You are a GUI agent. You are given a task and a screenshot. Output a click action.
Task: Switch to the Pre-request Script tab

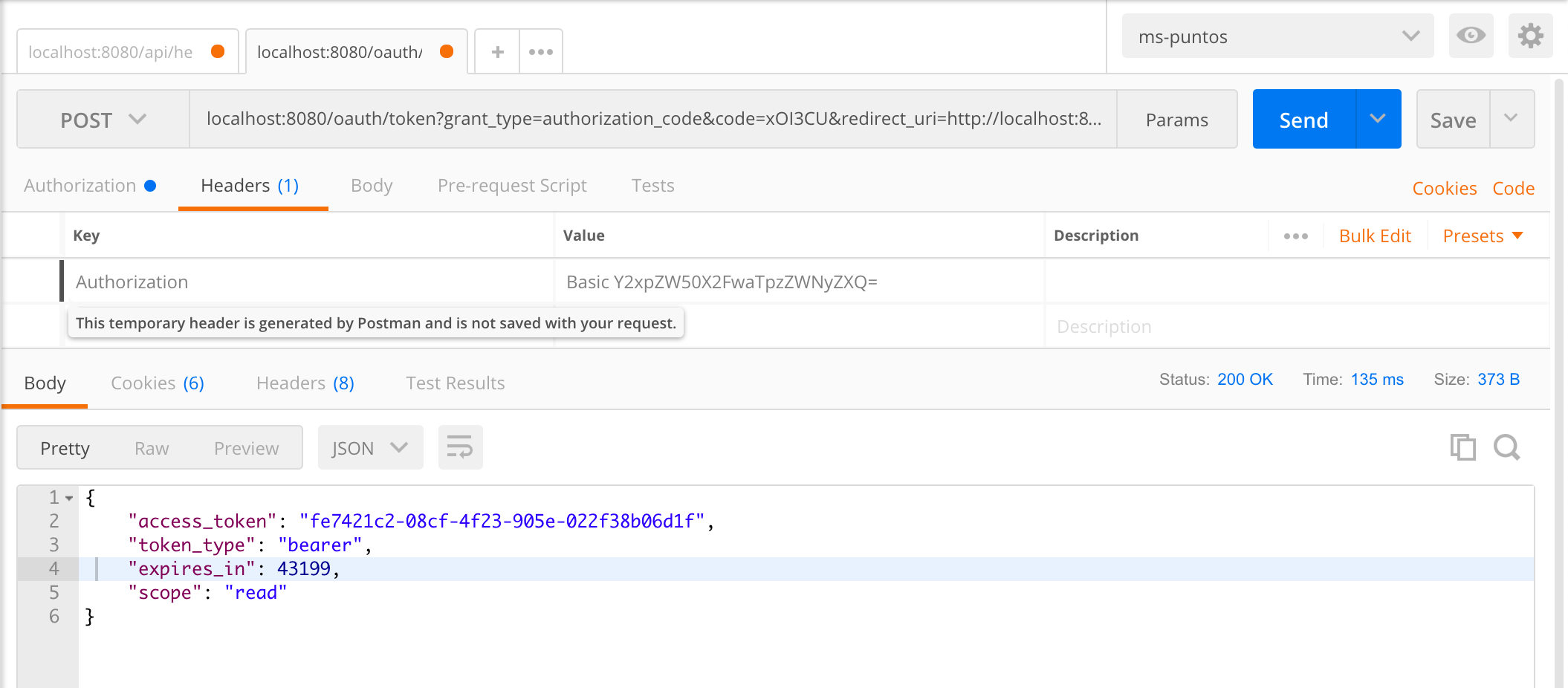point(511,186)
